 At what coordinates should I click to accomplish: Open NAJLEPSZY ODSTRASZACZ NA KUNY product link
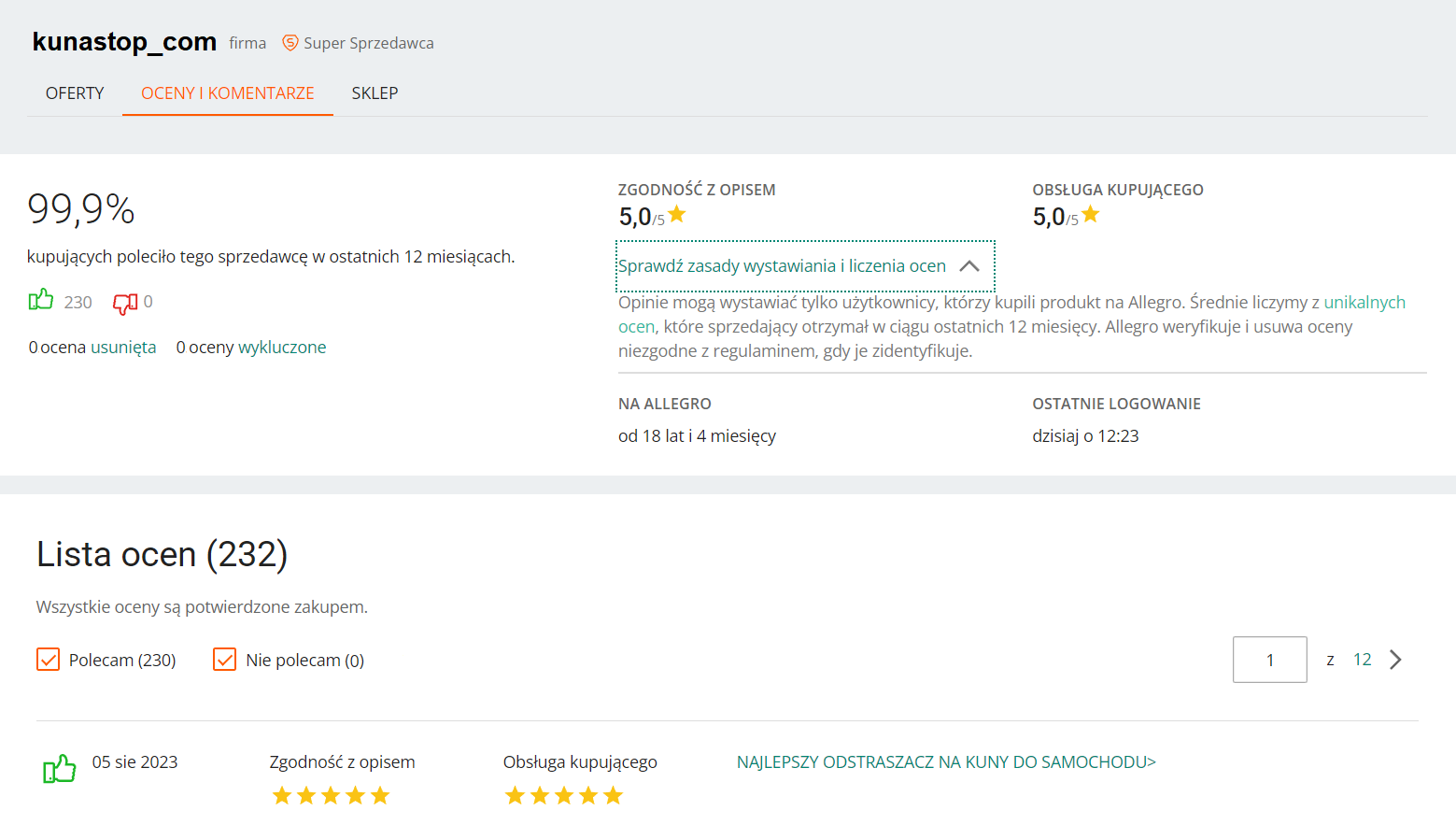pyautogui.click(x=946, y=762)
